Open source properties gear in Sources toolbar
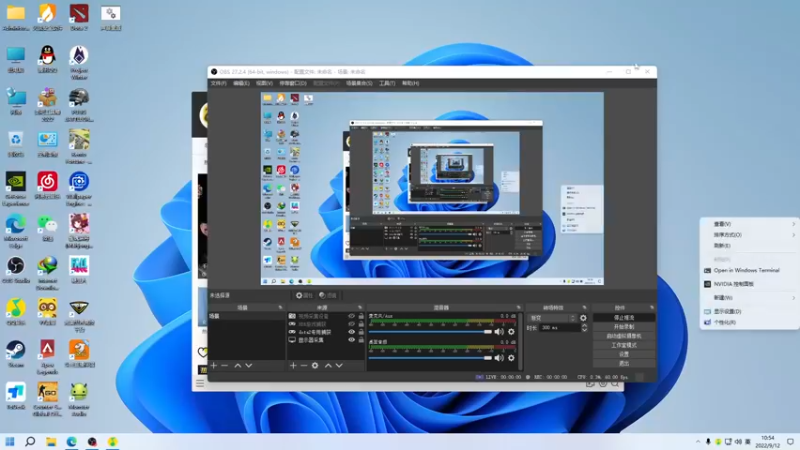Viewport: 800px width, 450px height. 315,365
